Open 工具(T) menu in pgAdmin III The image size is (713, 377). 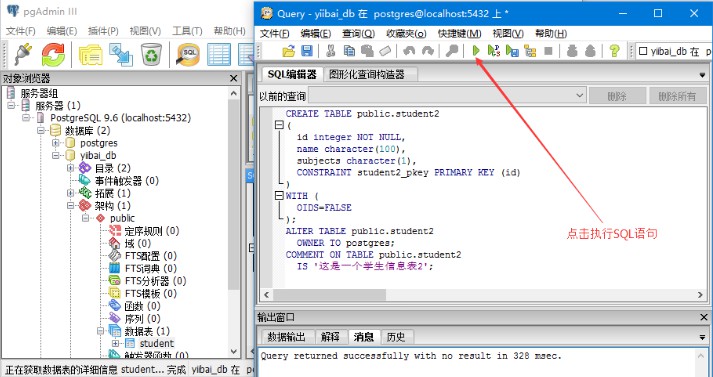(x=187, y=31)
